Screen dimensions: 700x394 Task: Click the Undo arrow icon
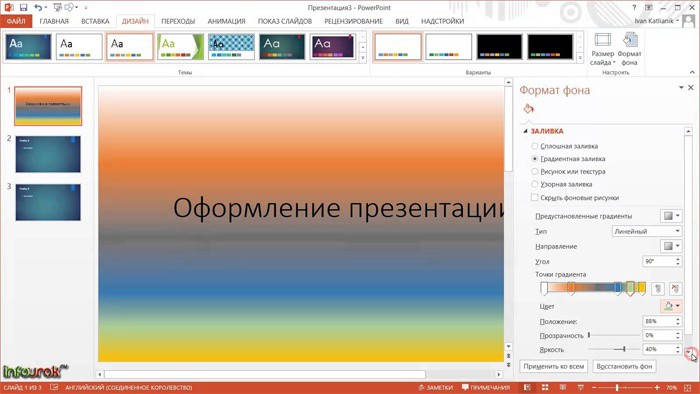38,8
